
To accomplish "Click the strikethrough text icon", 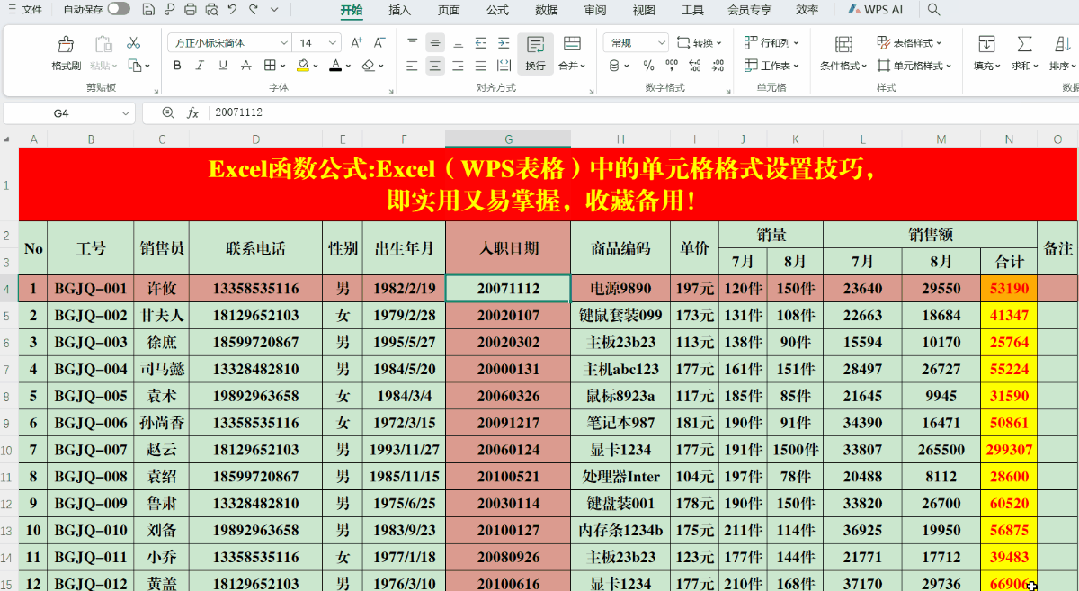I will pos(244,66).
